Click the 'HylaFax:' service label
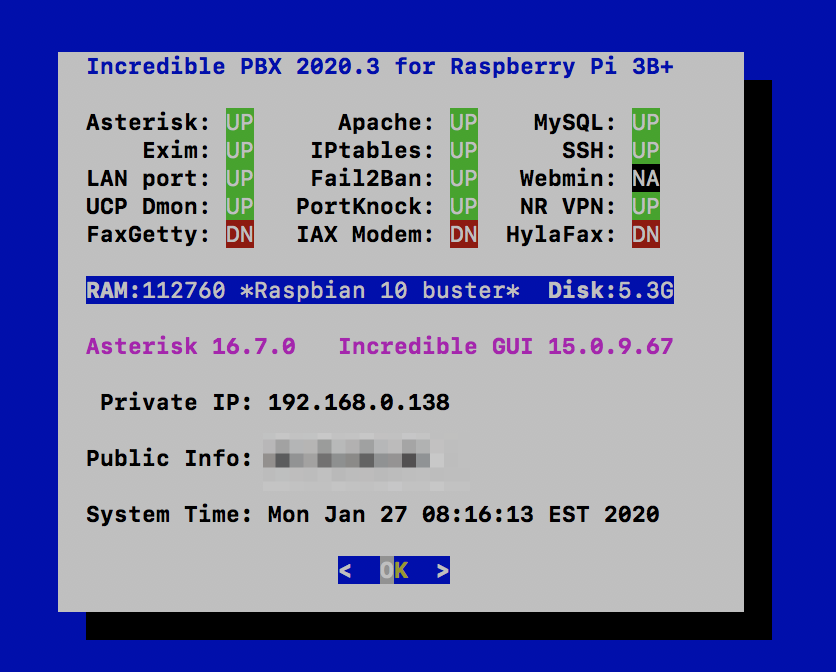The height and width of the screenshot is (672, 836). point(561,235)
